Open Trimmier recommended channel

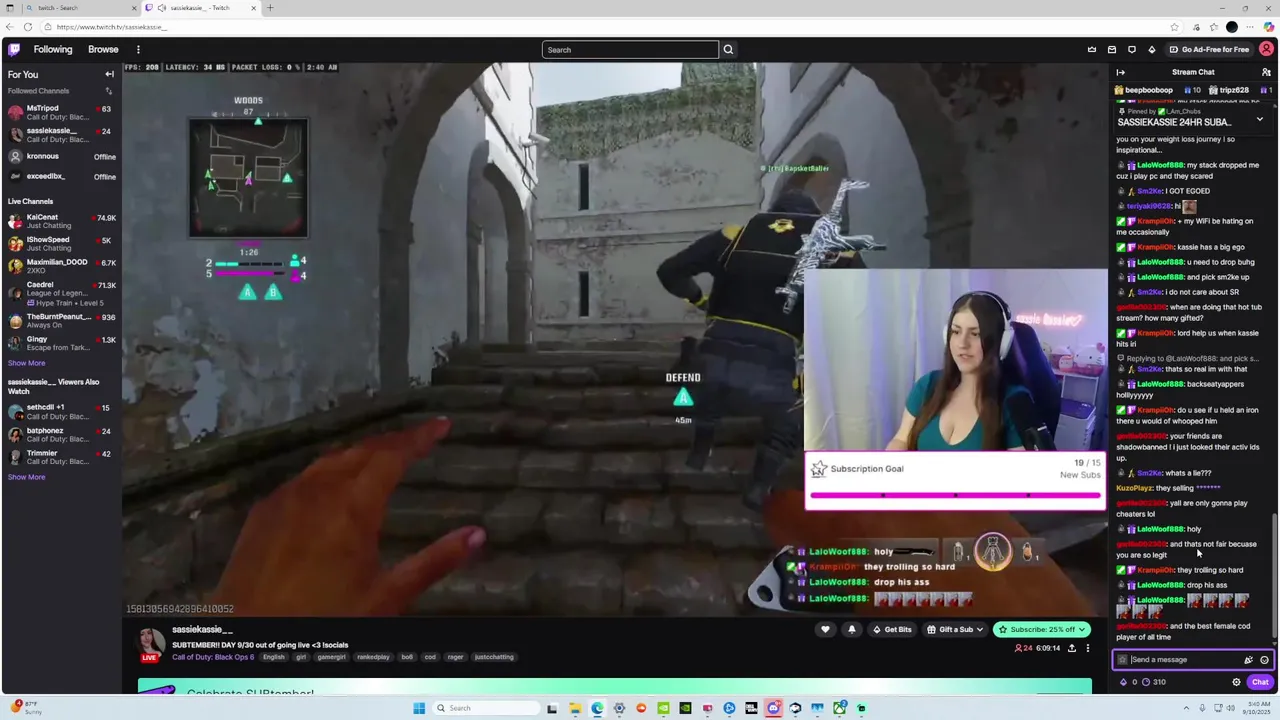coord(60,456)
